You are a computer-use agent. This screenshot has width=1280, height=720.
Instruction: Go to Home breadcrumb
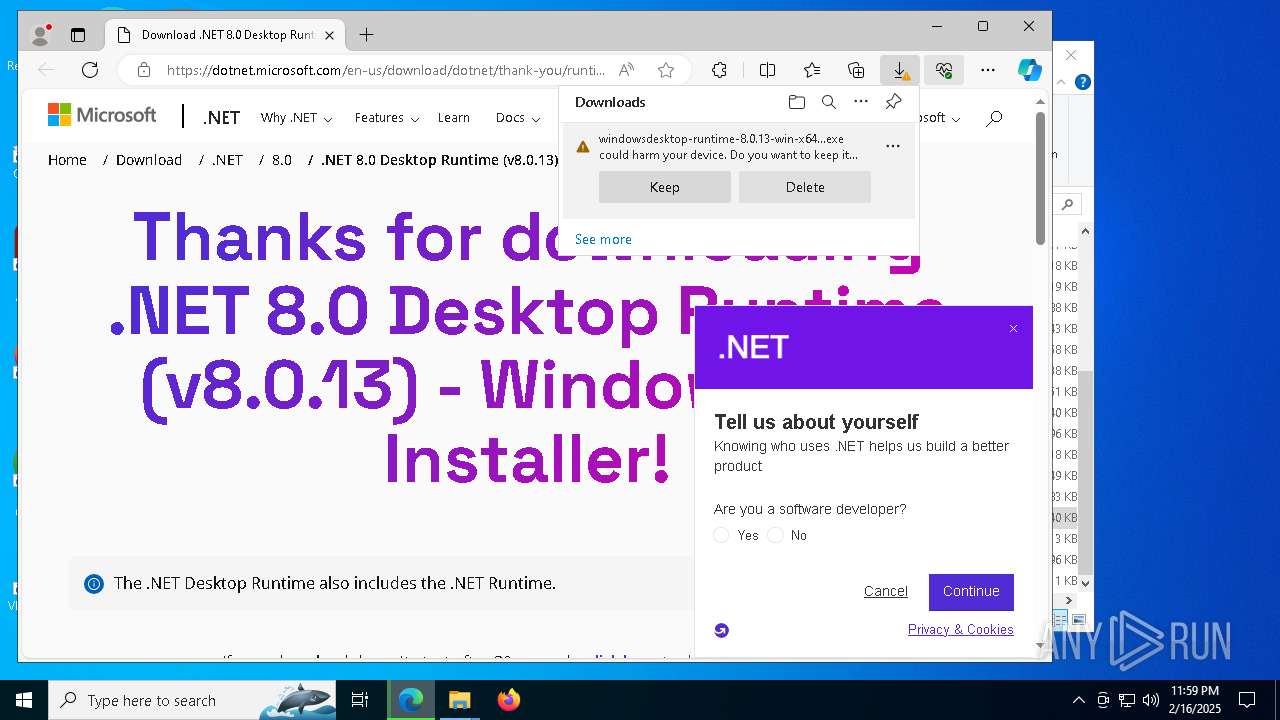pos(67,160)
